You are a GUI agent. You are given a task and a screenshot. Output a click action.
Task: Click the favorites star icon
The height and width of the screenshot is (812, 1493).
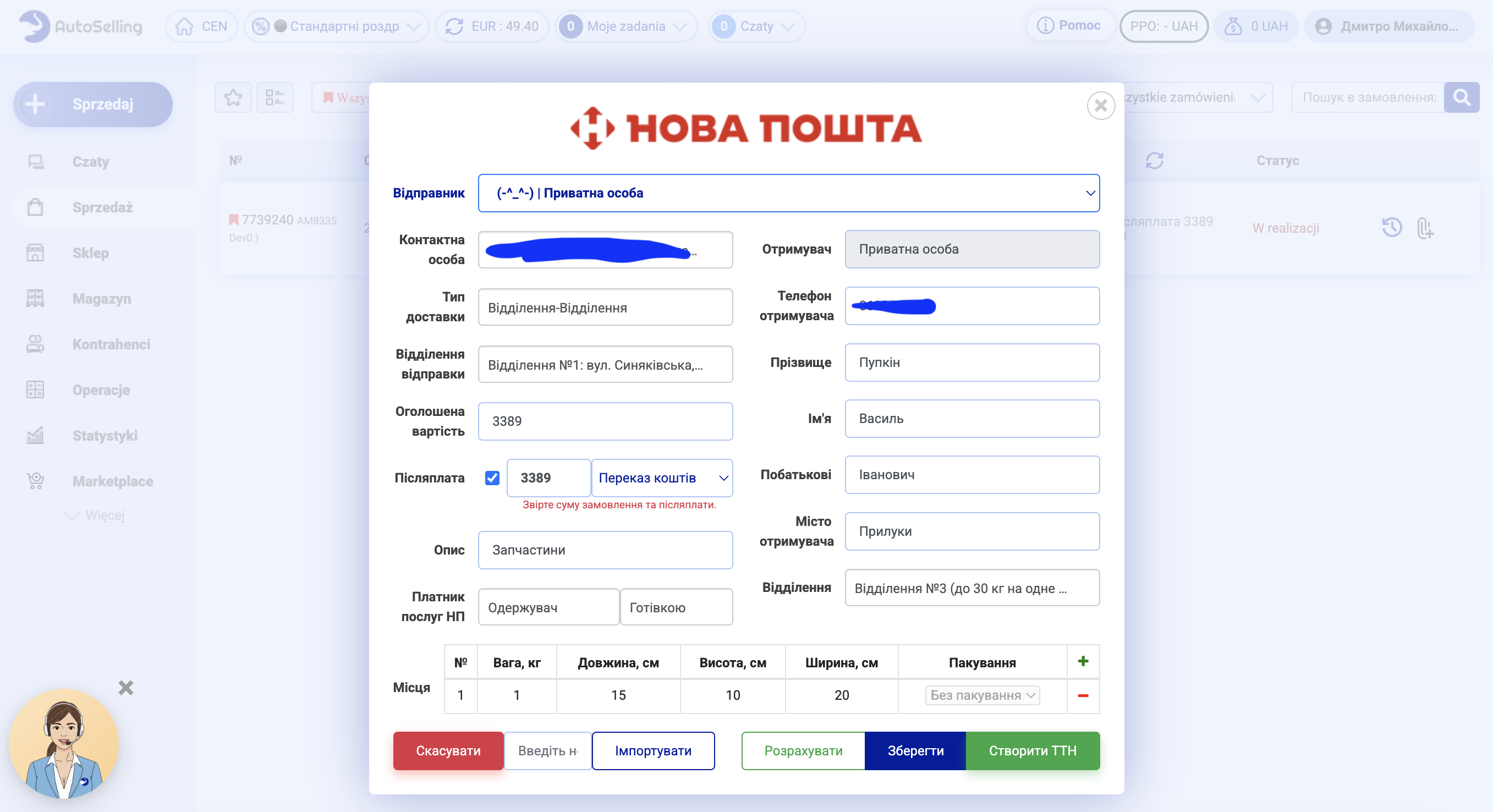(x=233, y=97)
